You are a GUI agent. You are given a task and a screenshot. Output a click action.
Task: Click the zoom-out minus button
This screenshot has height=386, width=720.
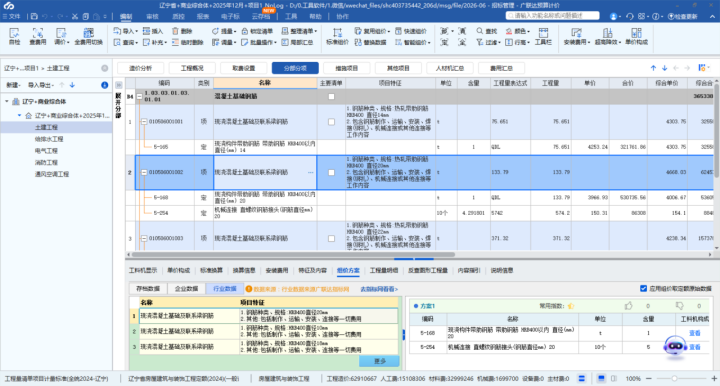tap(649, 379)
